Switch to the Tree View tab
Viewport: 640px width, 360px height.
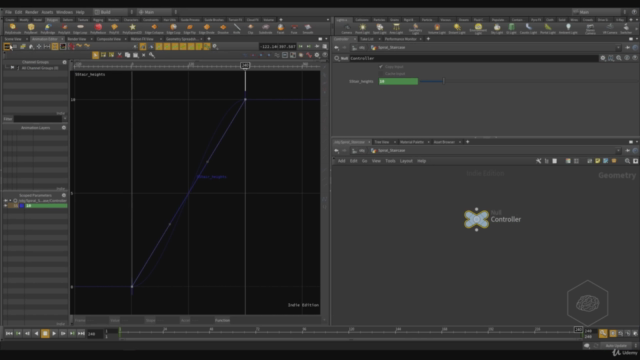(x=382, y=142)
